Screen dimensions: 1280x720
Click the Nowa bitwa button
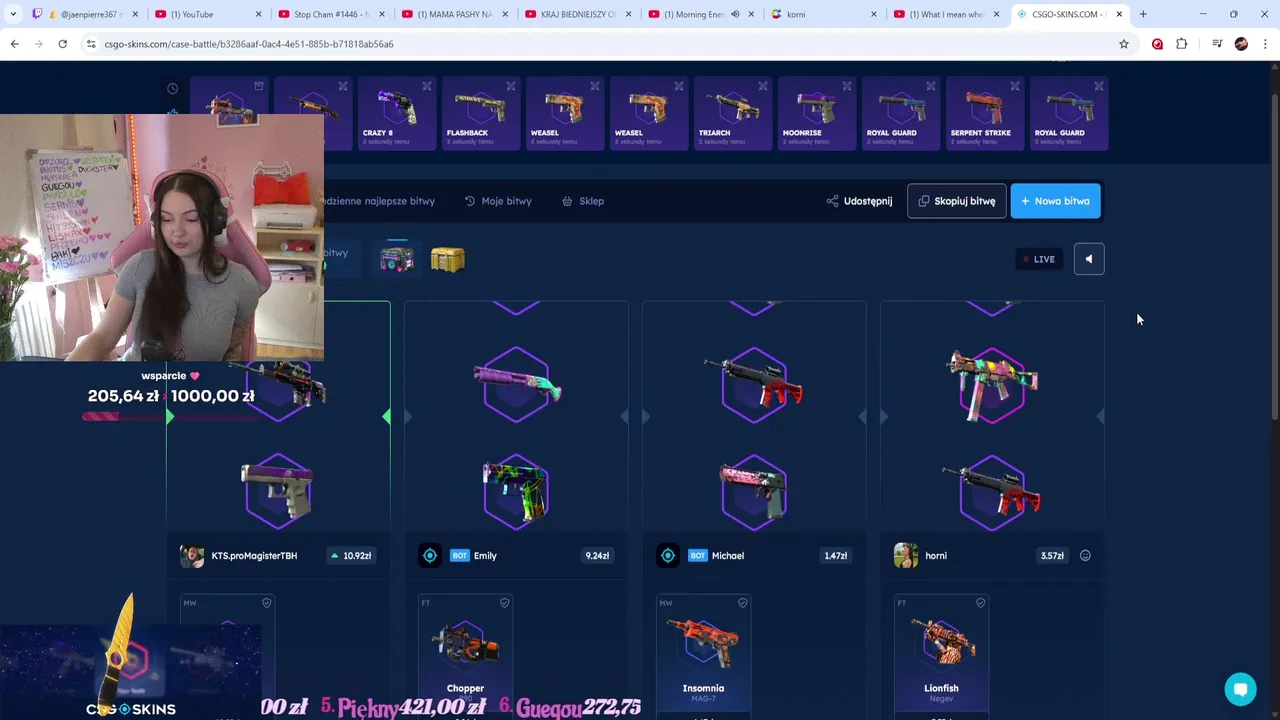click(1055, 201)
